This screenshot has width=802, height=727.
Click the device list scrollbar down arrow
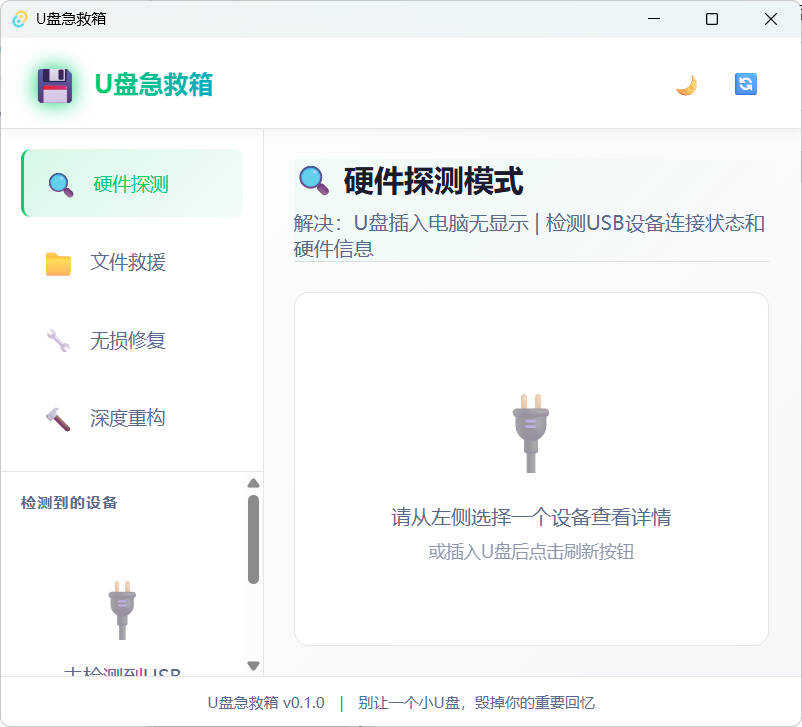coord(253,664)
